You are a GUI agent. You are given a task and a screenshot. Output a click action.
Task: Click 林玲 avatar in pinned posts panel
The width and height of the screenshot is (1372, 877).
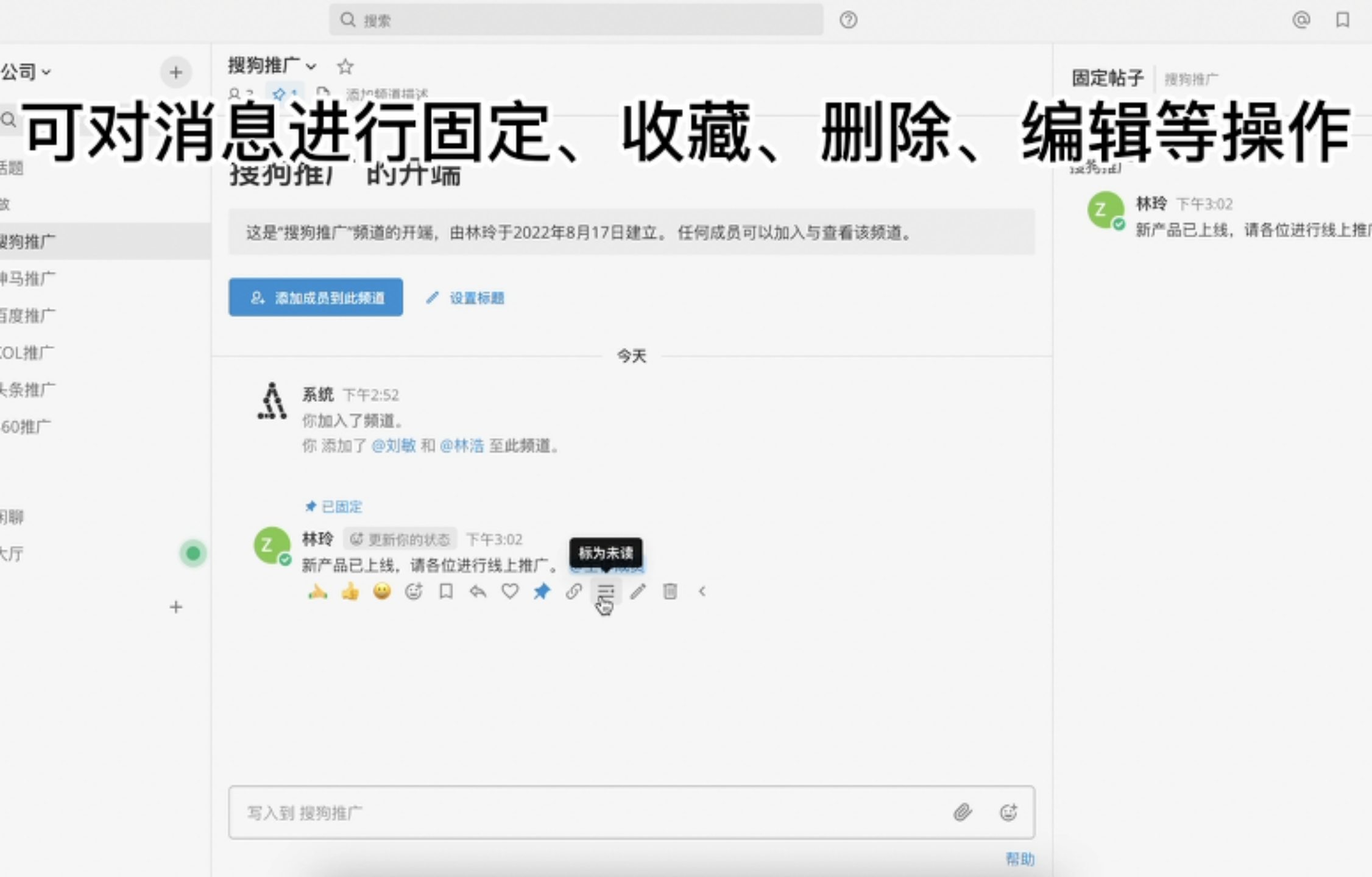point(1106,211)
